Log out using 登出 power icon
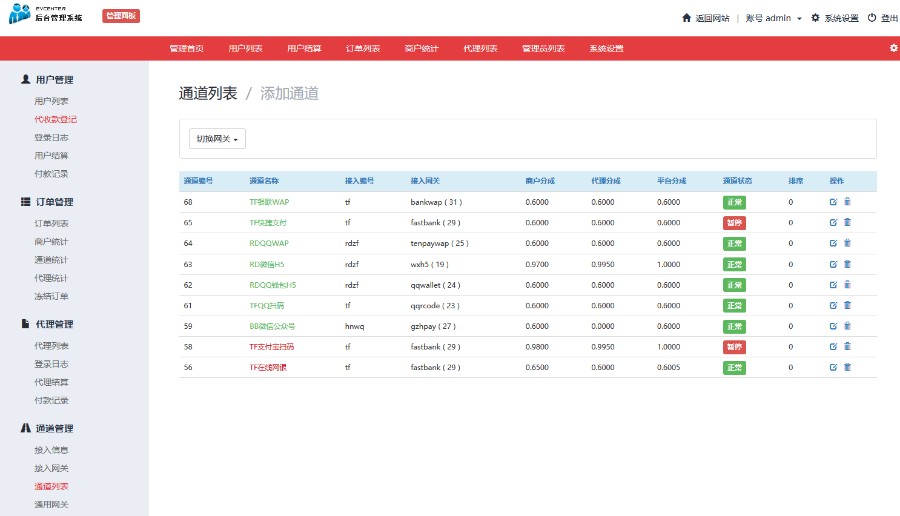 point(883,18)
